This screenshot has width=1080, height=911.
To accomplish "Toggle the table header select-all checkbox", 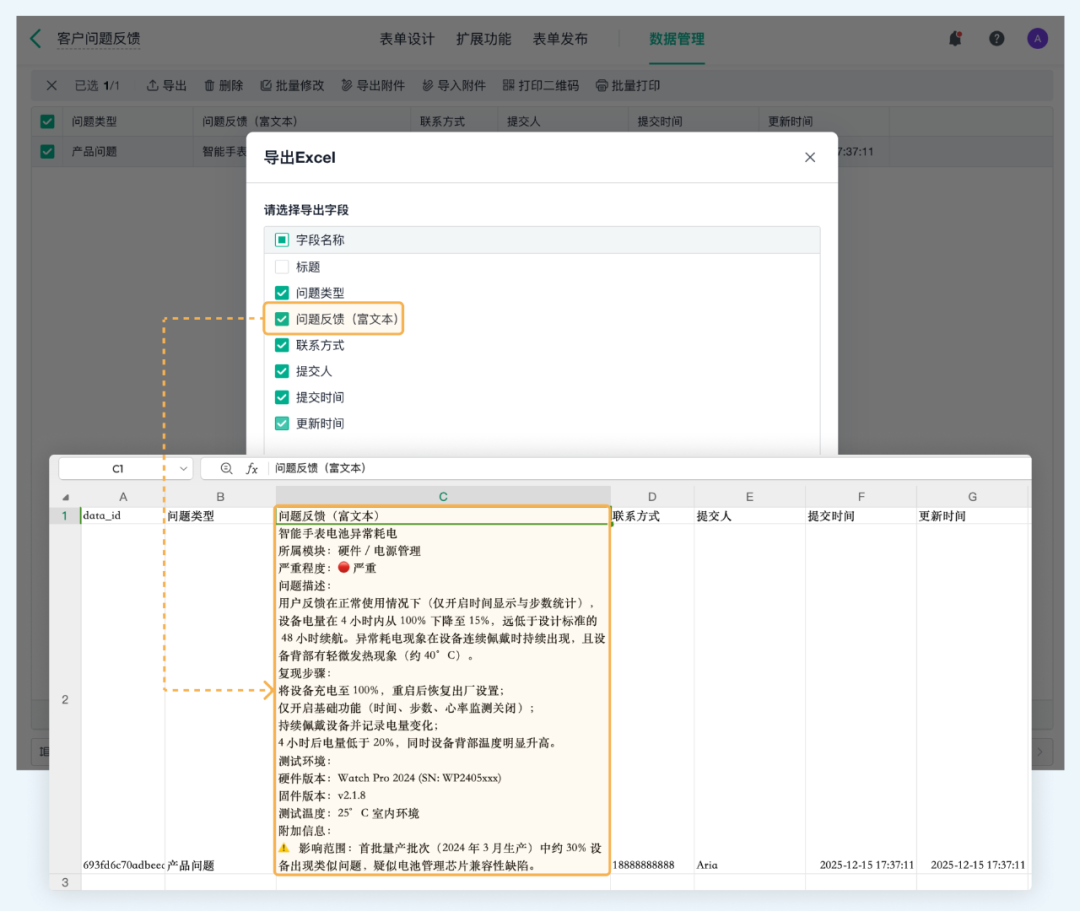I will [x=48, y=121].
